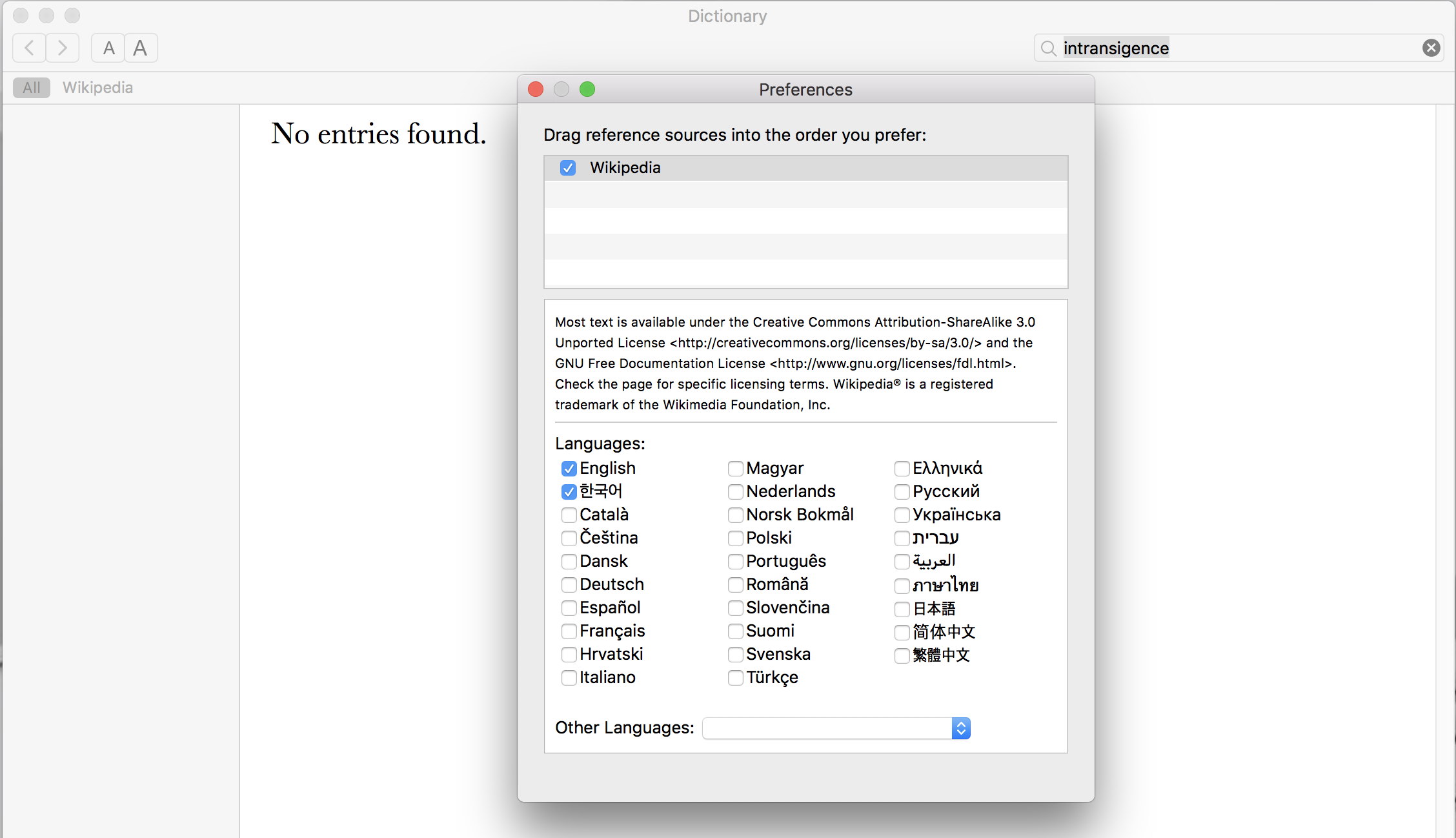Enable the Polski language checkbox
Image resolution: width=1456 pixels, height=838 pixels.
(735, 538)
